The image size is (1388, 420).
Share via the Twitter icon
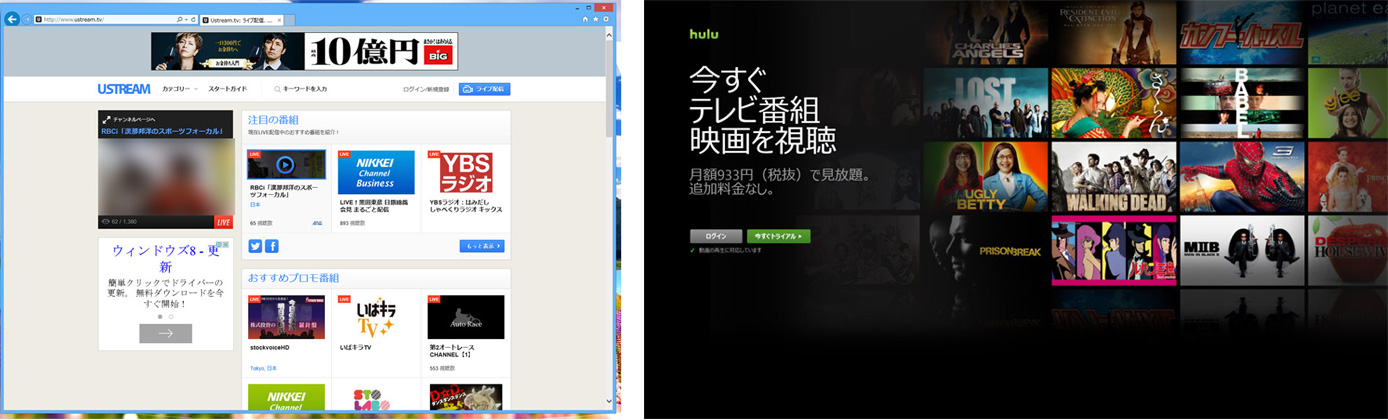coord(255,246)
